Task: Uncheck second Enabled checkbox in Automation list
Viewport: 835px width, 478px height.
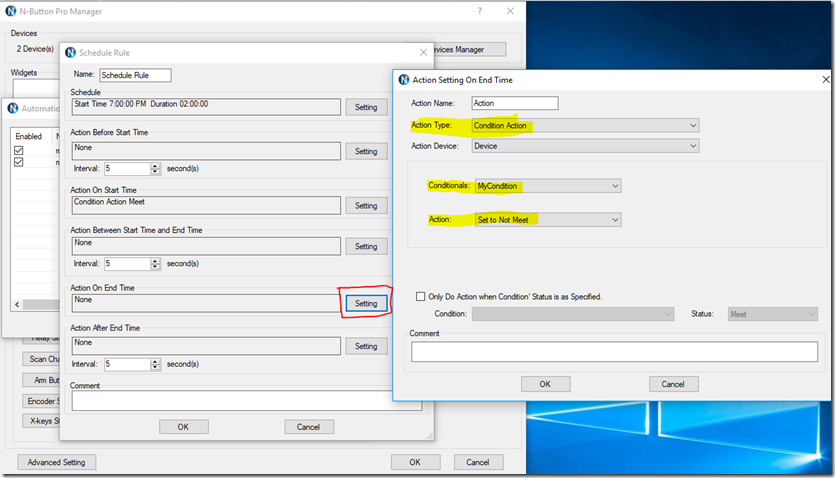Action: (19, 161)
